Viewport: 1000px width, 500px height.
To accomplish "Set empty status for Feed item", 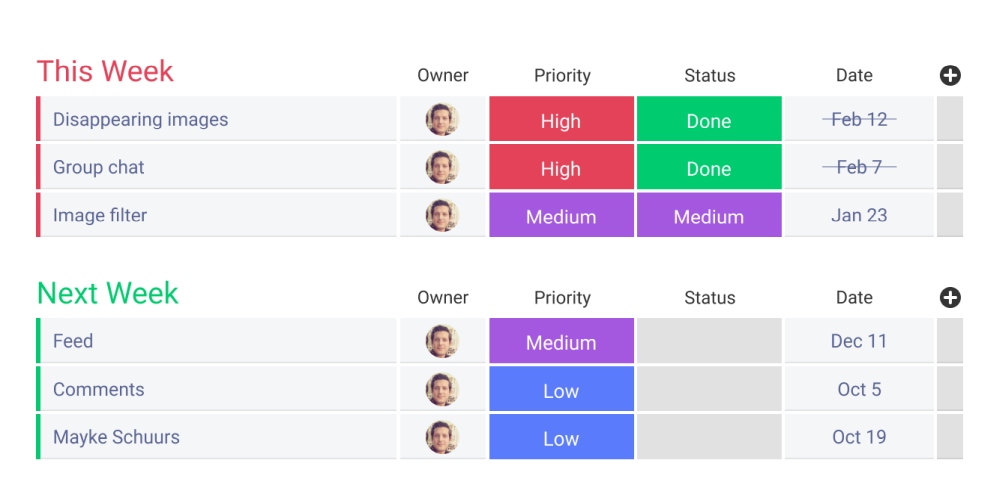I will pyautogui.click(x=708, y=341).
